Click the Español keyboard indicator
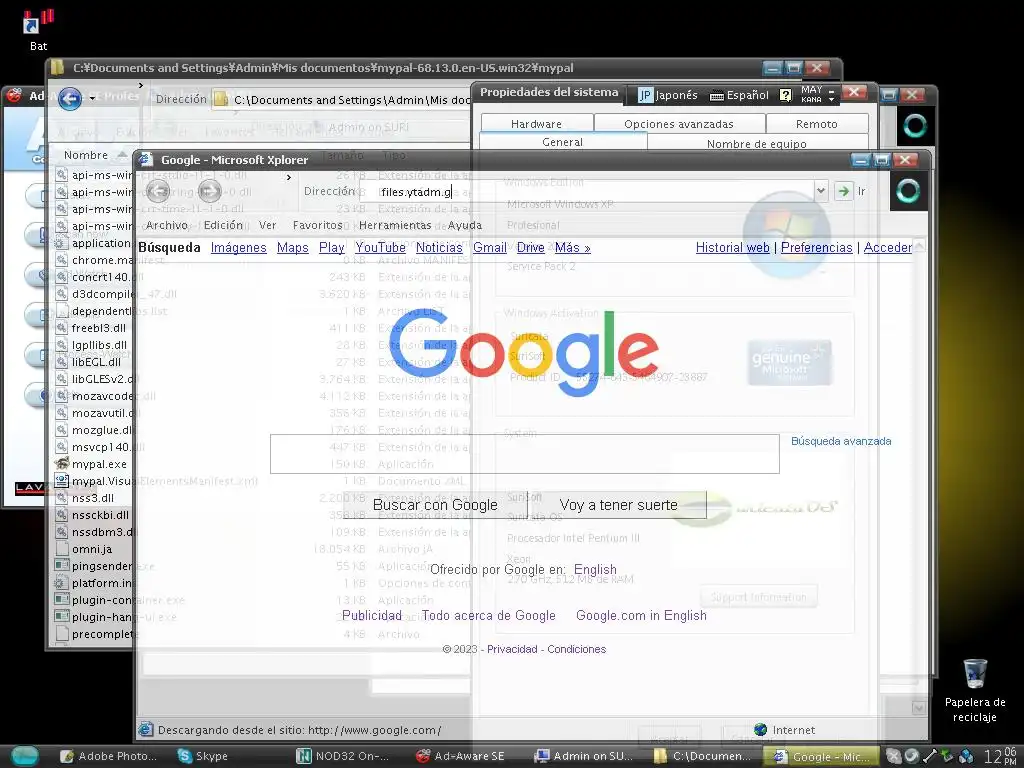The width and height of the screenshot is (1024, 768). click(x=739, y=95)
